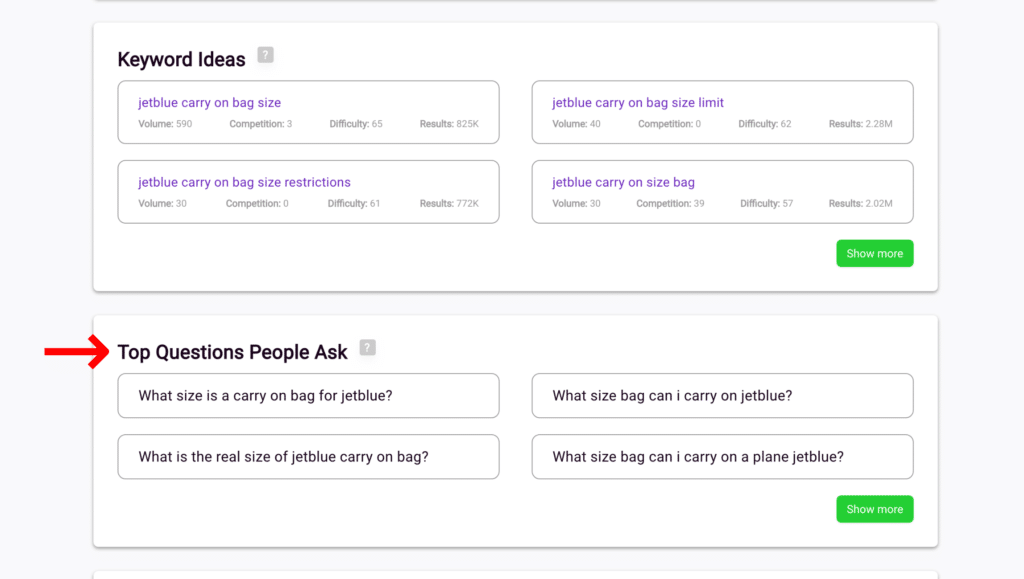Click 'Results: 2.28M' value

point(861,124)
